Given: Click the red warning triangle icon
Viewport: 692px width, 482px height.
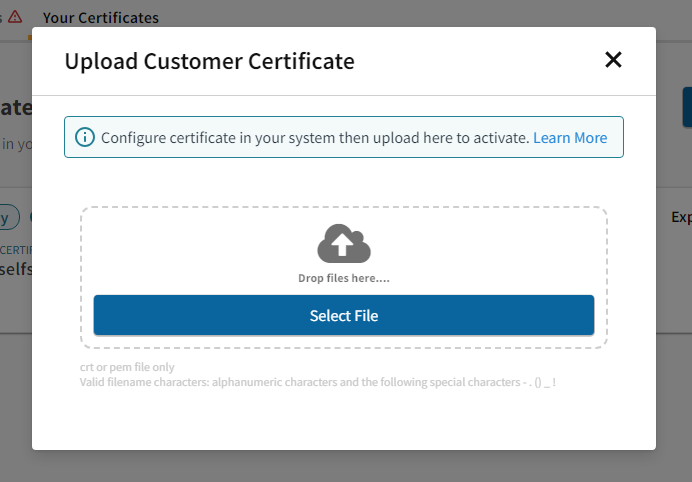Looking at the screenshot, I should coord(15,16).
